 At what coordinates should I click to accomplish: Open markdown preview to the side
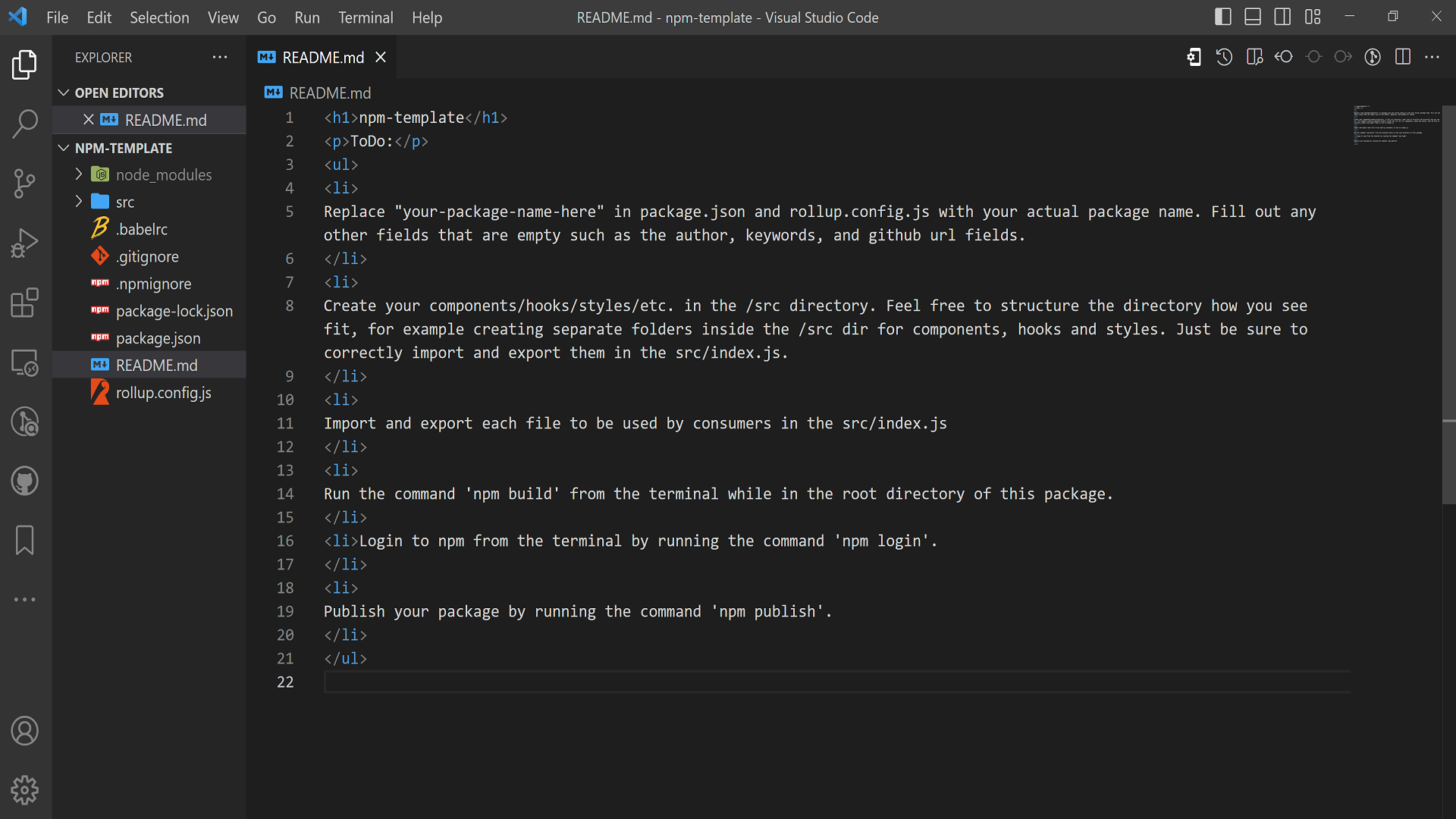click(x=1254, y=57)
